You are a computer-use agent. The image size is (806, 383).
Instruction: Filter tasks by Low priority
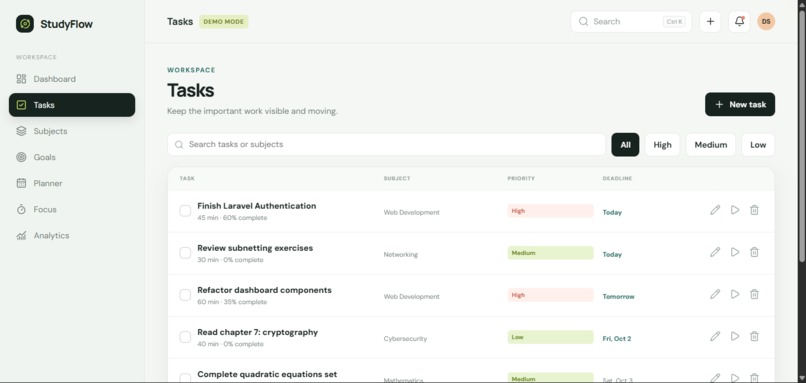[x=758, y=145]
